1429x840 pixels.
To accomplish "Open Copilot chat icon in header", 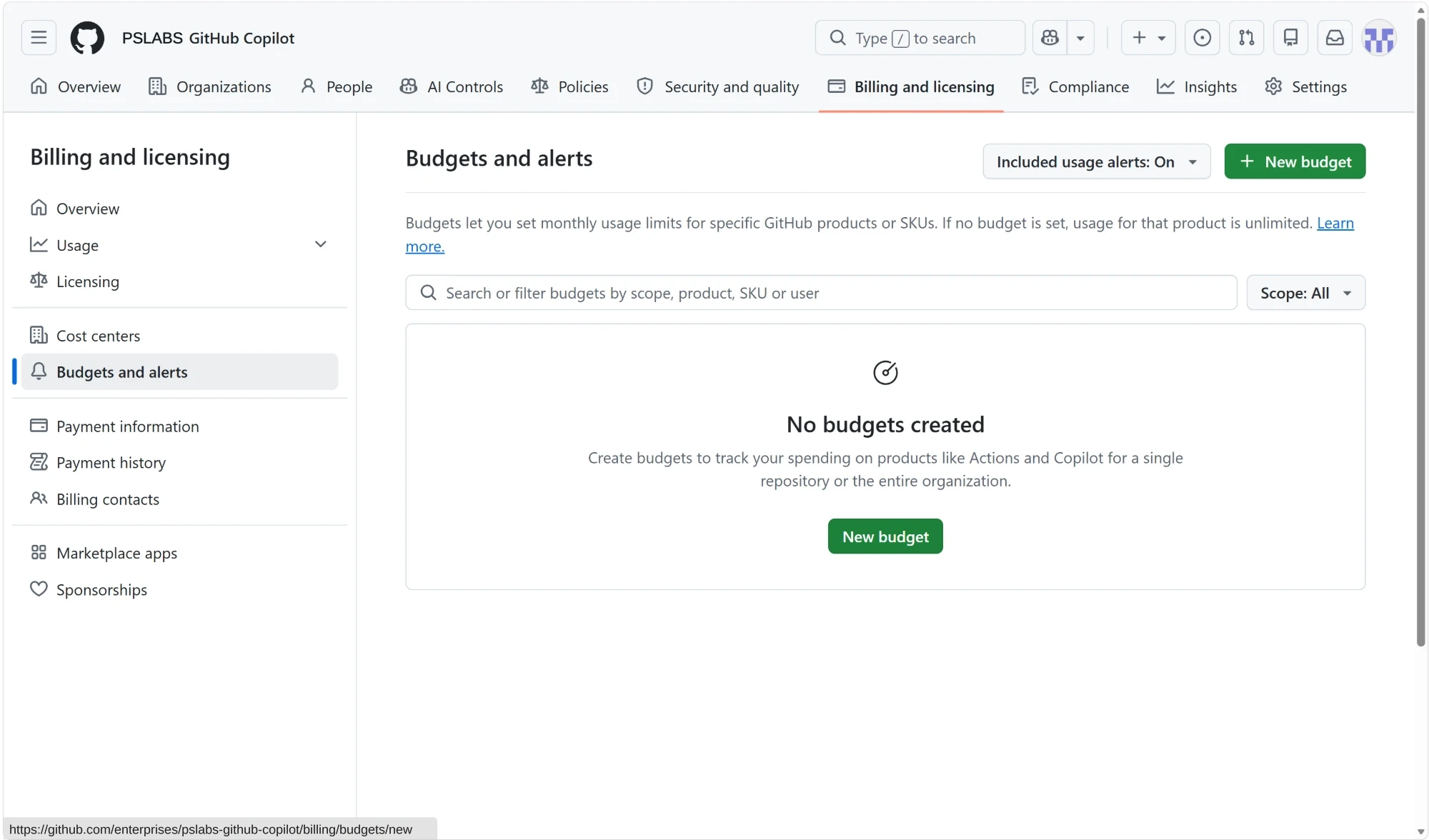I will click(x=1050, y=38).
